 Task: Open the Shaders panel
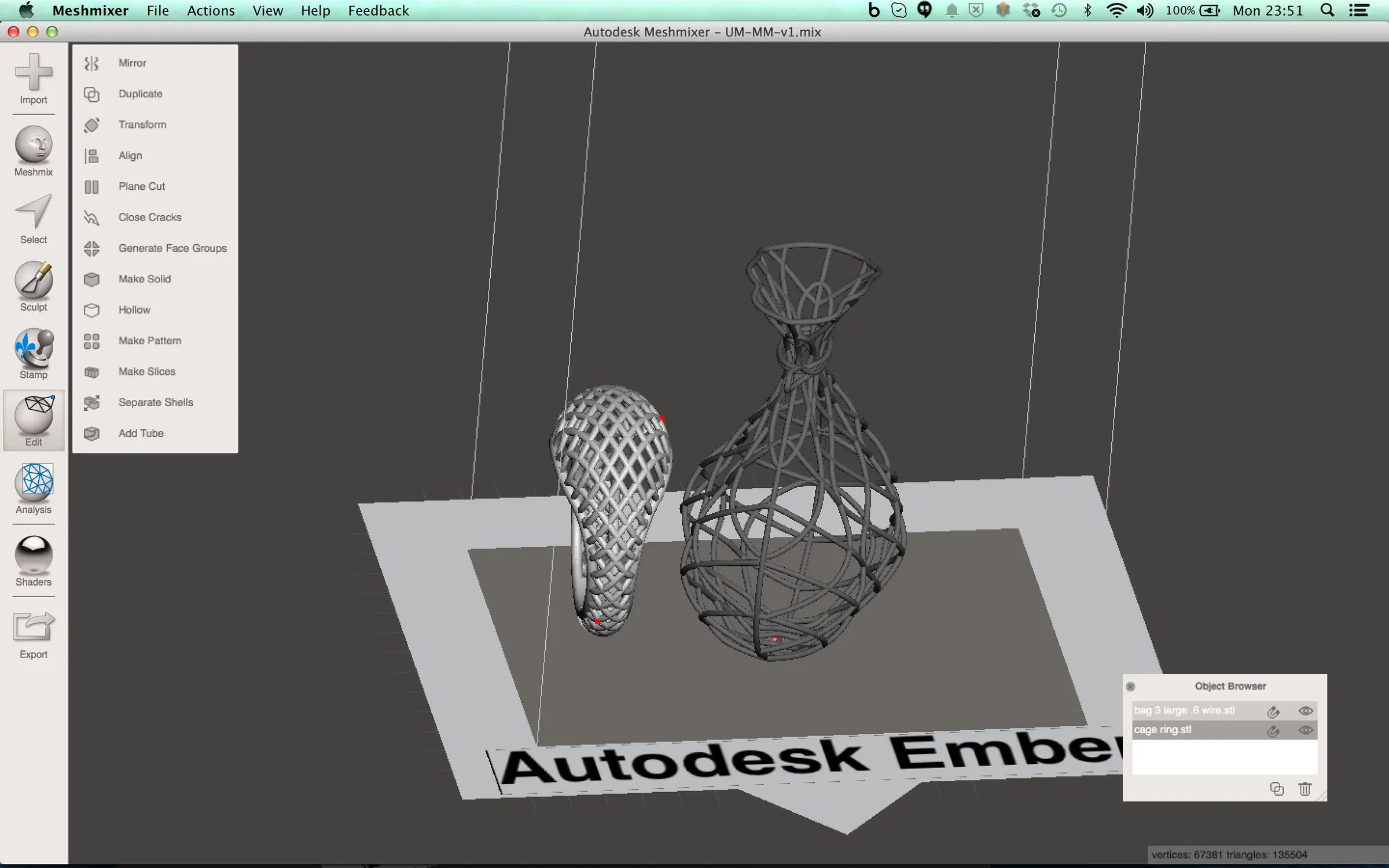34,561
